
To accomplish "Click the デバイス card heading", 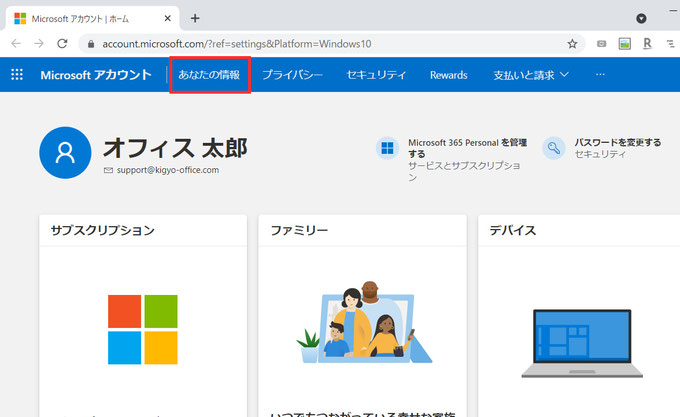I will pyautogui.click(x=513, y=230).
